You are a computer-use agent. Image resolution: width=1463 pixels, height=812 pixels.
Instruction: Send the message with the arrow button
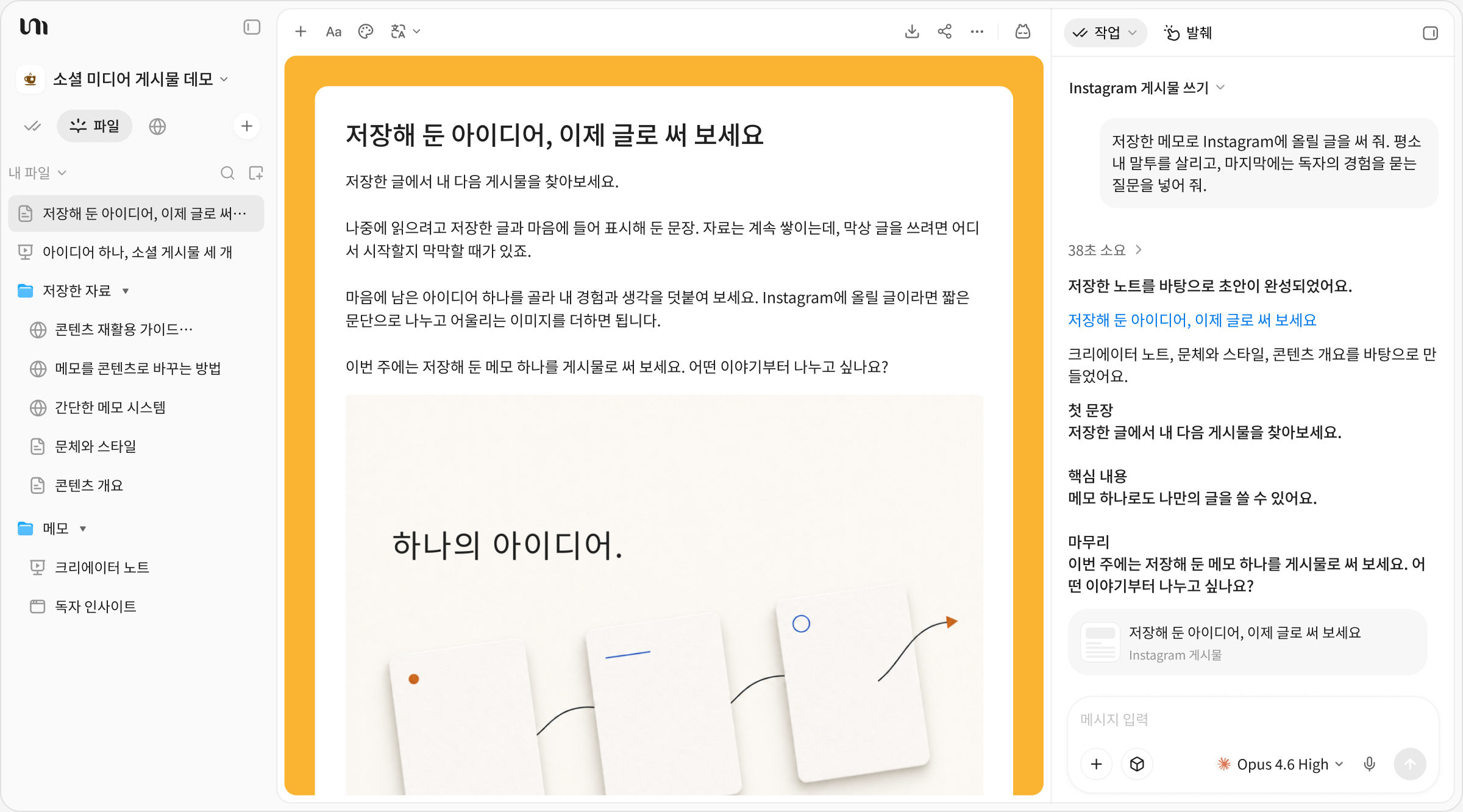point(1410,764)
